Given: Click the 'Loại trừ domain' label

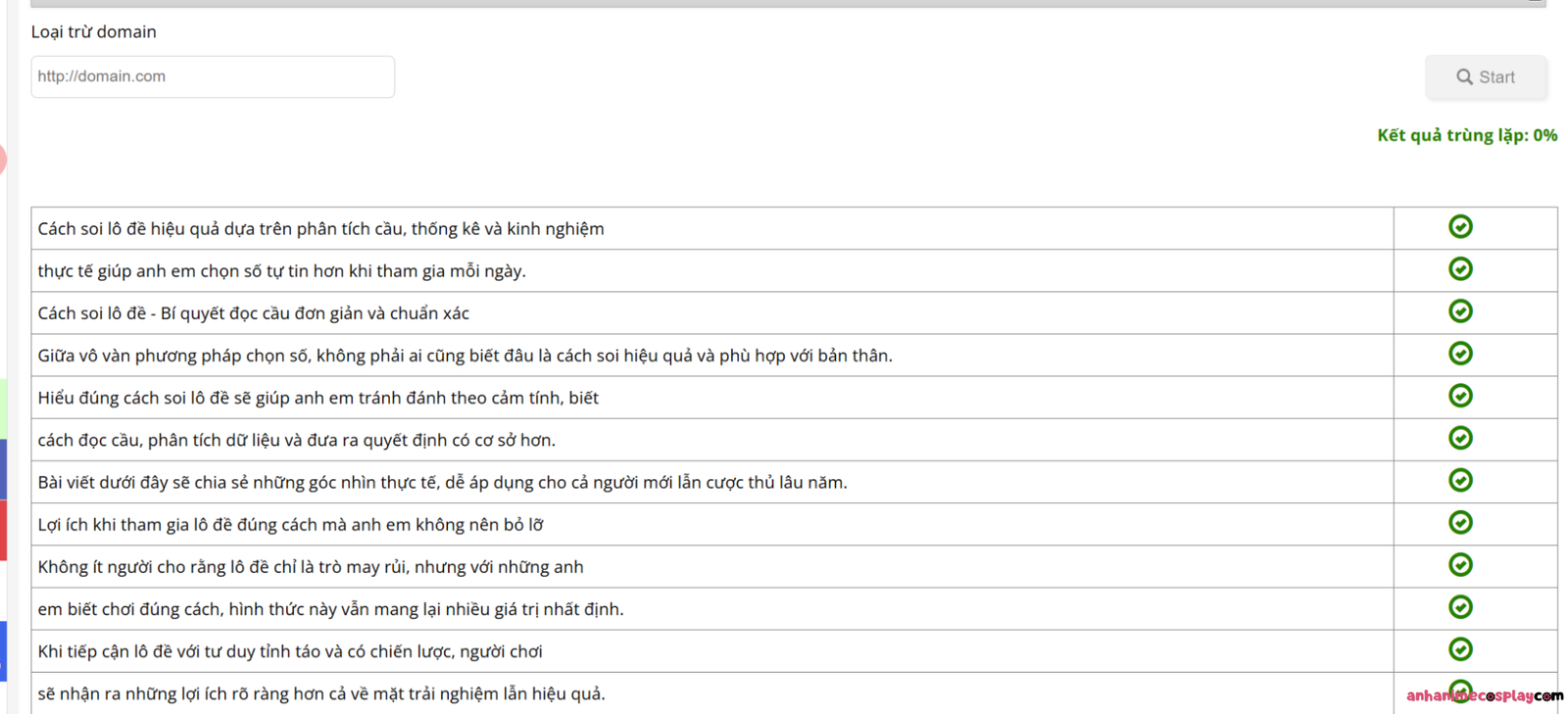Looking at the screenshot, I should click(93, 32).
